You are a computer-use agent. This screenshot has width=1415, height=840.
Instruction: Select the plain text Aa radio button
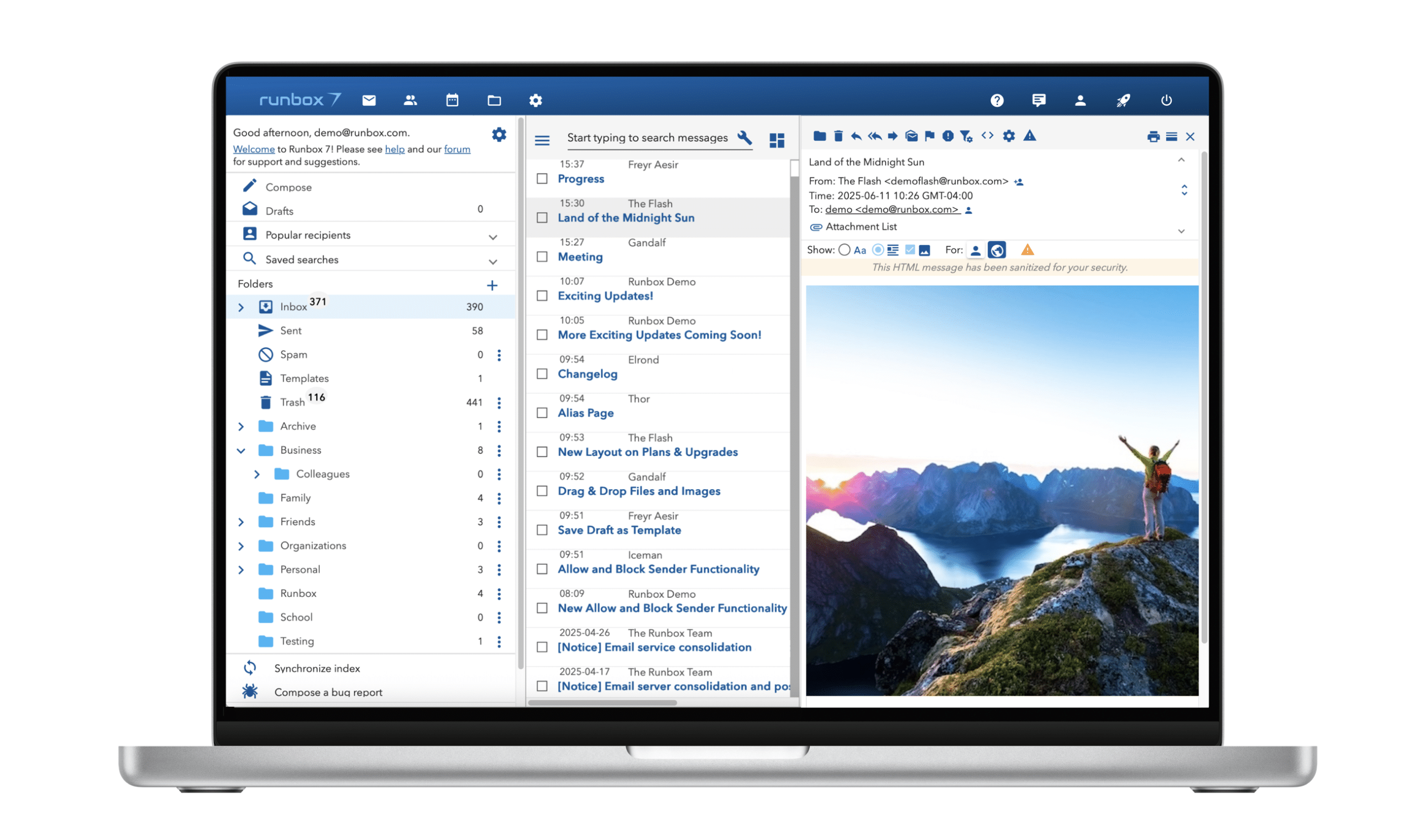click(x=844, y=250)
